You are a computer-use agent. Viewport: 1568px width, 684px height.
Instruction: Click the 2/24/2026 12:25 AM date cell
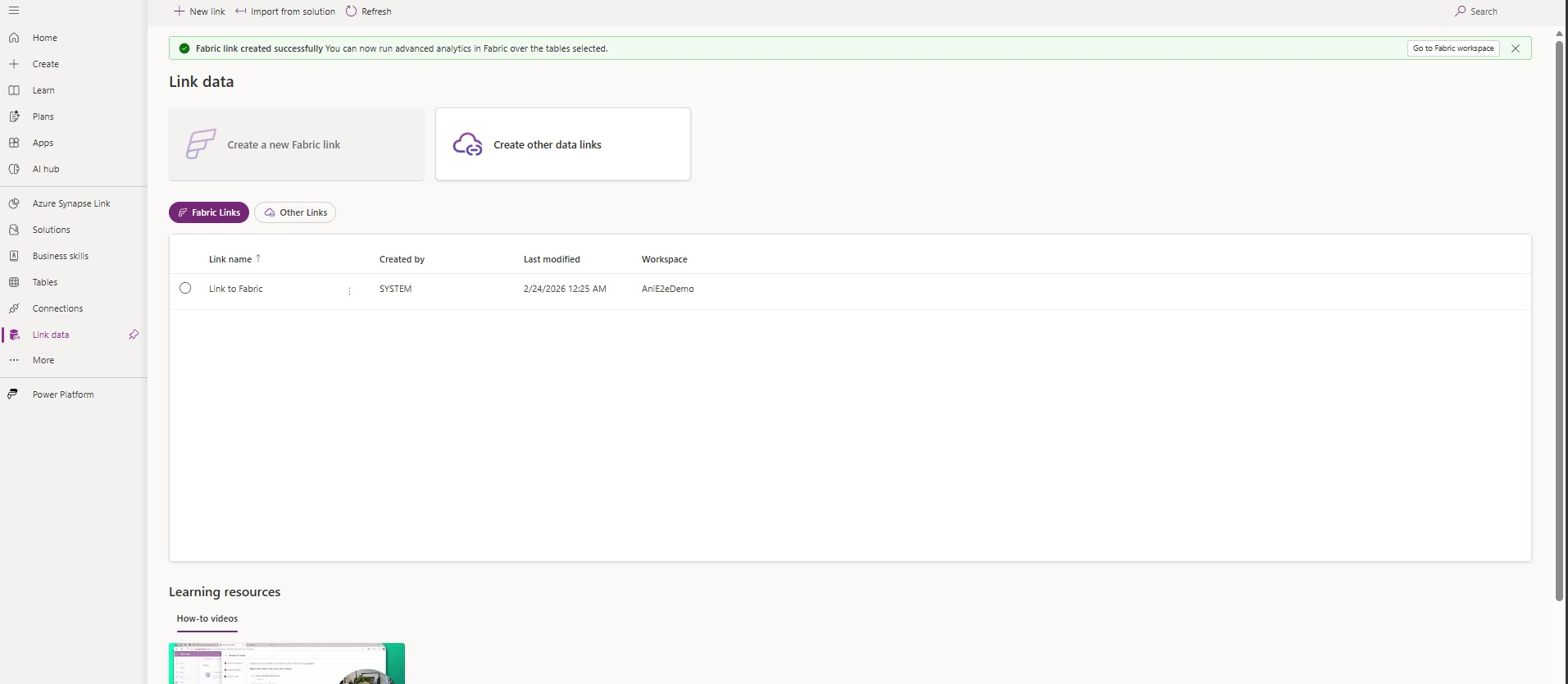click(565, 289)
